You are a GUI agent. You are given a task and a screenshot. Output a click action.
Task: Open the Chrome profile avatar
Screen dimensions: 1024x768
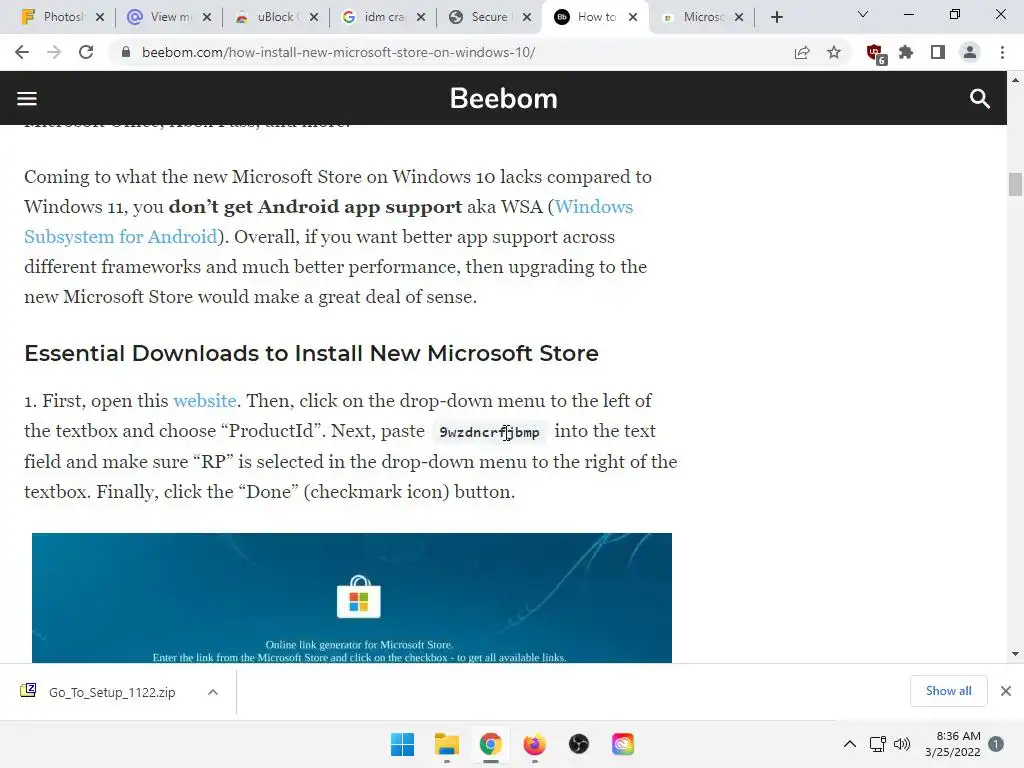point(970,52)
